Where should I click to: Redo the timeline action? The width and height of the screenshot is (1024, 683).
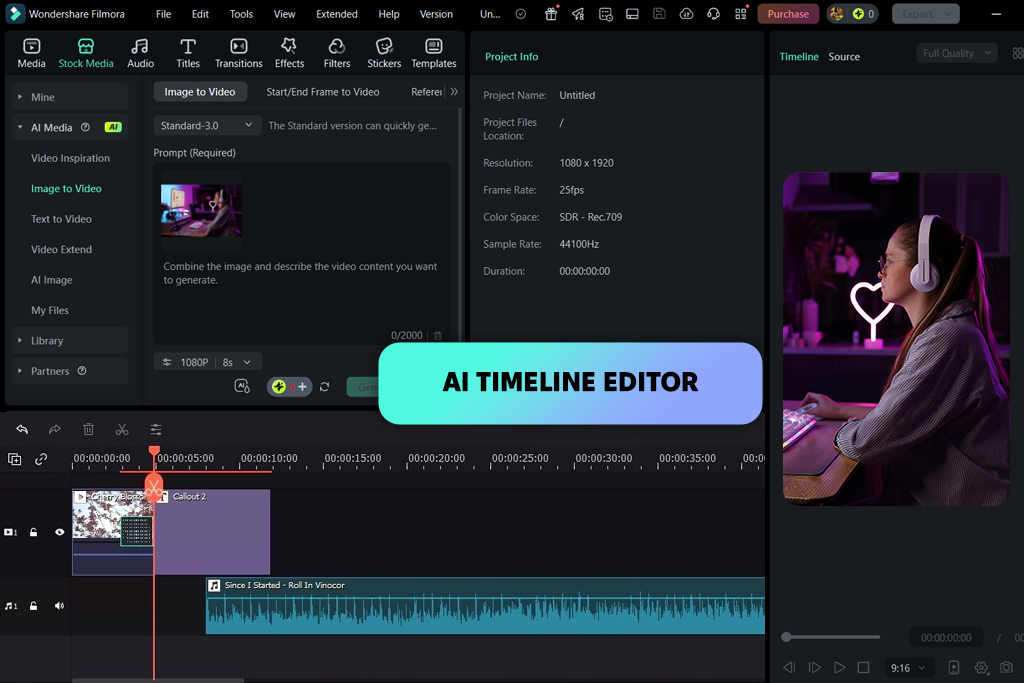[x=55, y=429]
